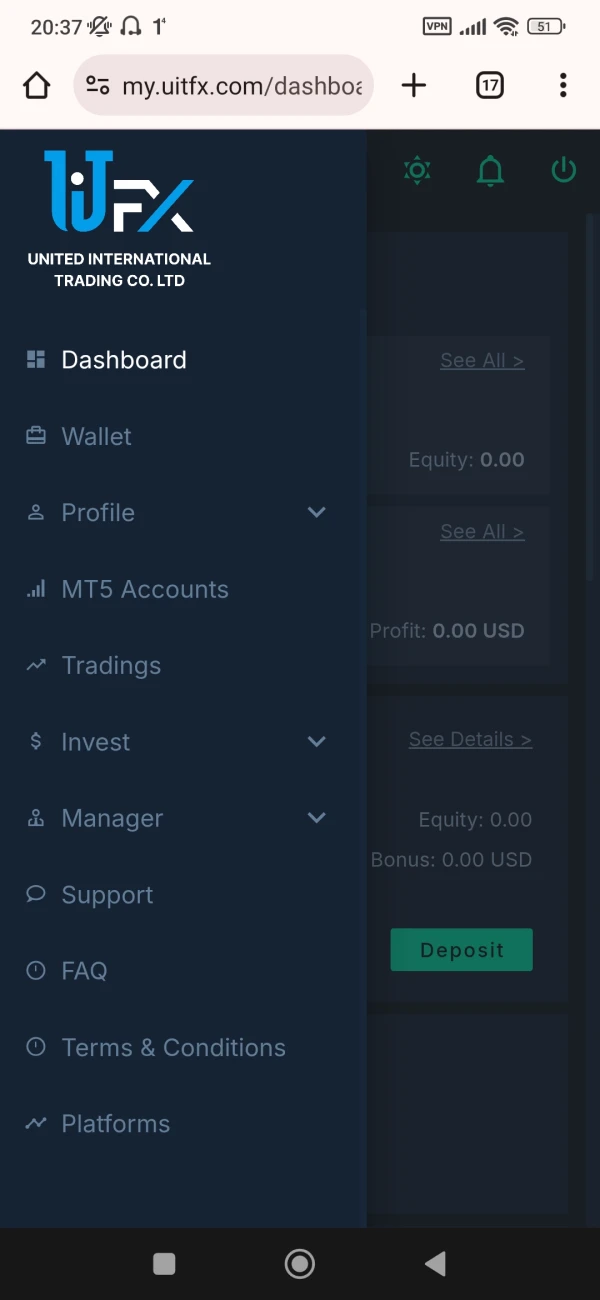Toggle the light/dark theme sun icon

coord(417,170)
